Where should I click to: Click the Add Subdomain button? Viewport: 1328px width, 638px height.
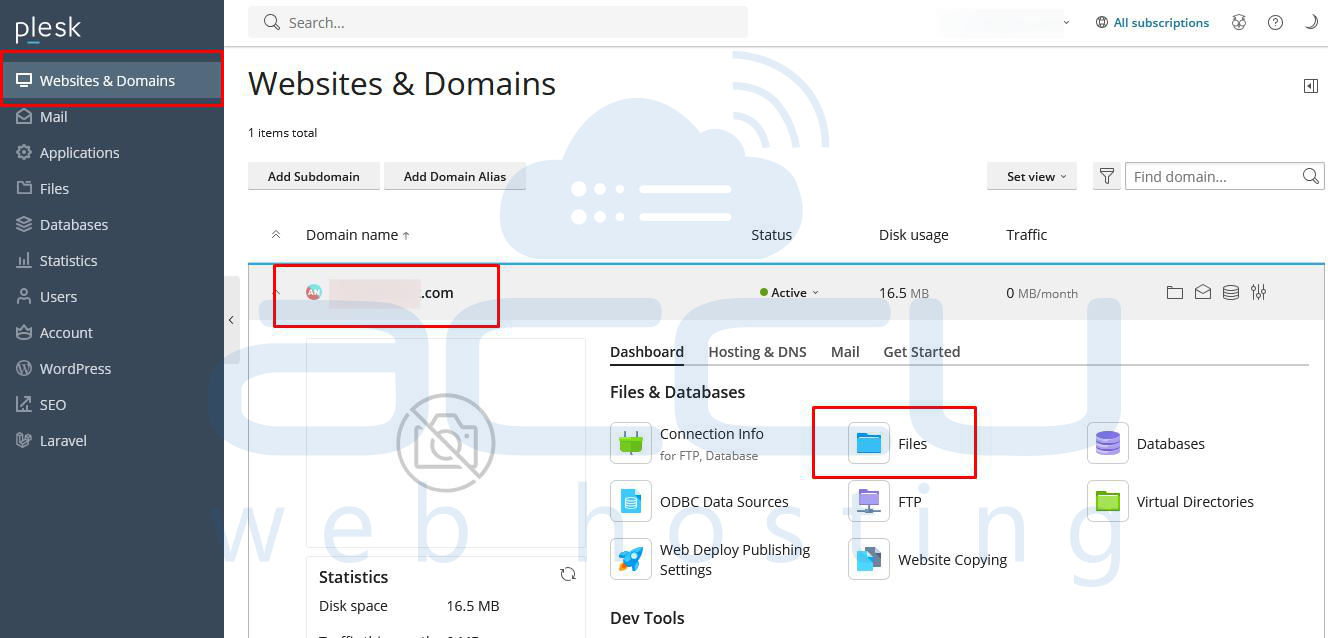point(313,176)
